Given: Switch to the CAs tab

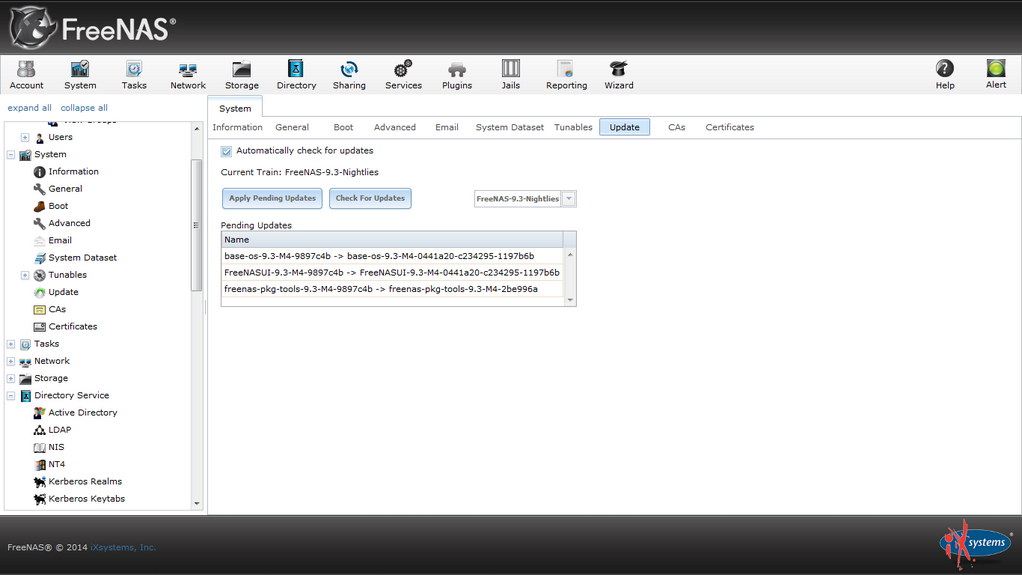Looking at the screenshot, I should (677, 127).
